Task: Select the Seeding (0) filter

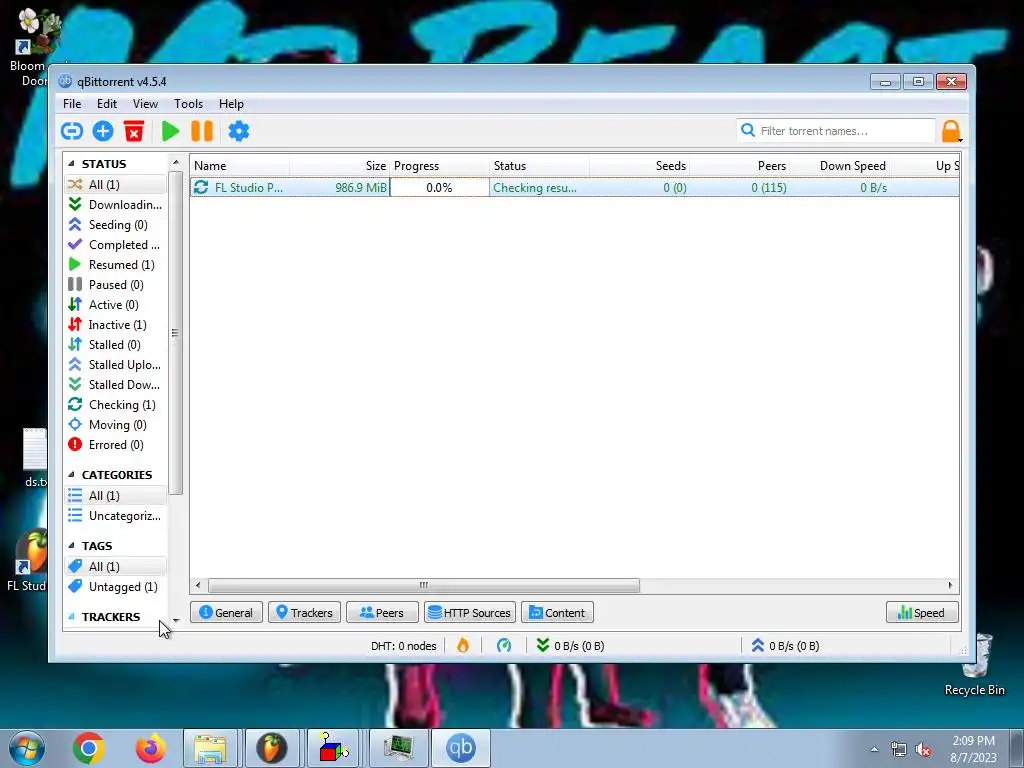Action: coord(116,225)
